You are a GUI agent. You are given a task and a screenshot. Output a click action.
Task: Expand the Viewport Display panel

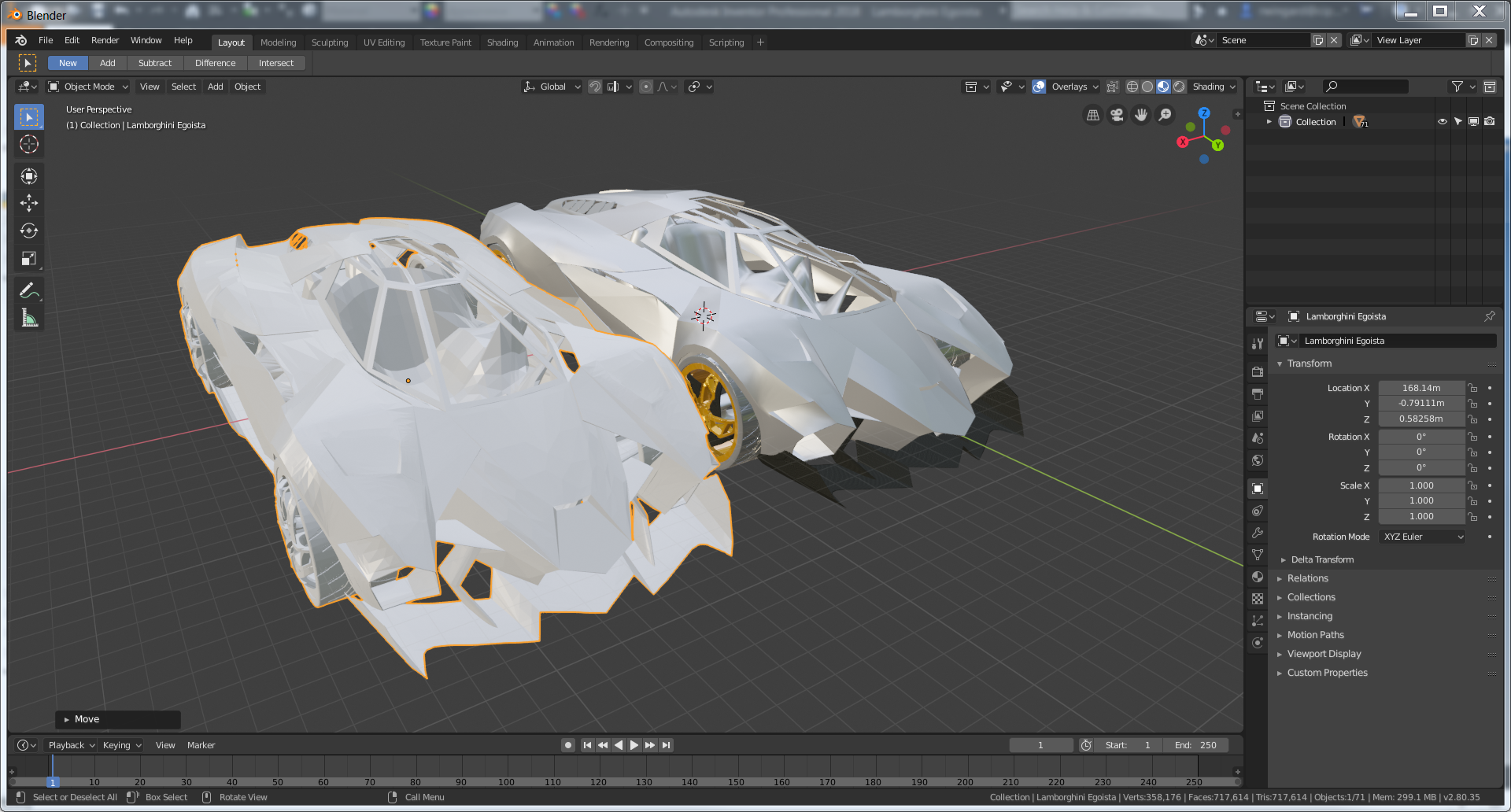pos(1324,654)
